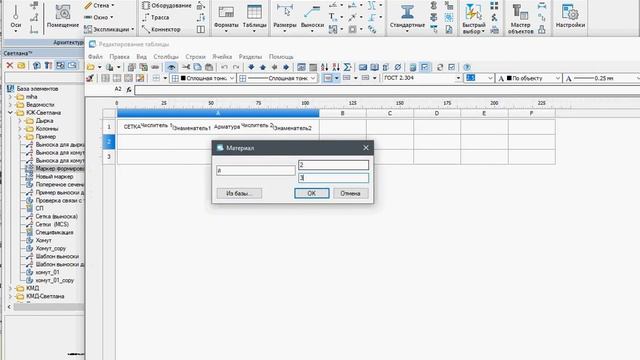Toggle the checkbox icon beside refresh
The width and height of the screenshot is (640, 360).
(x=451, y=67)
